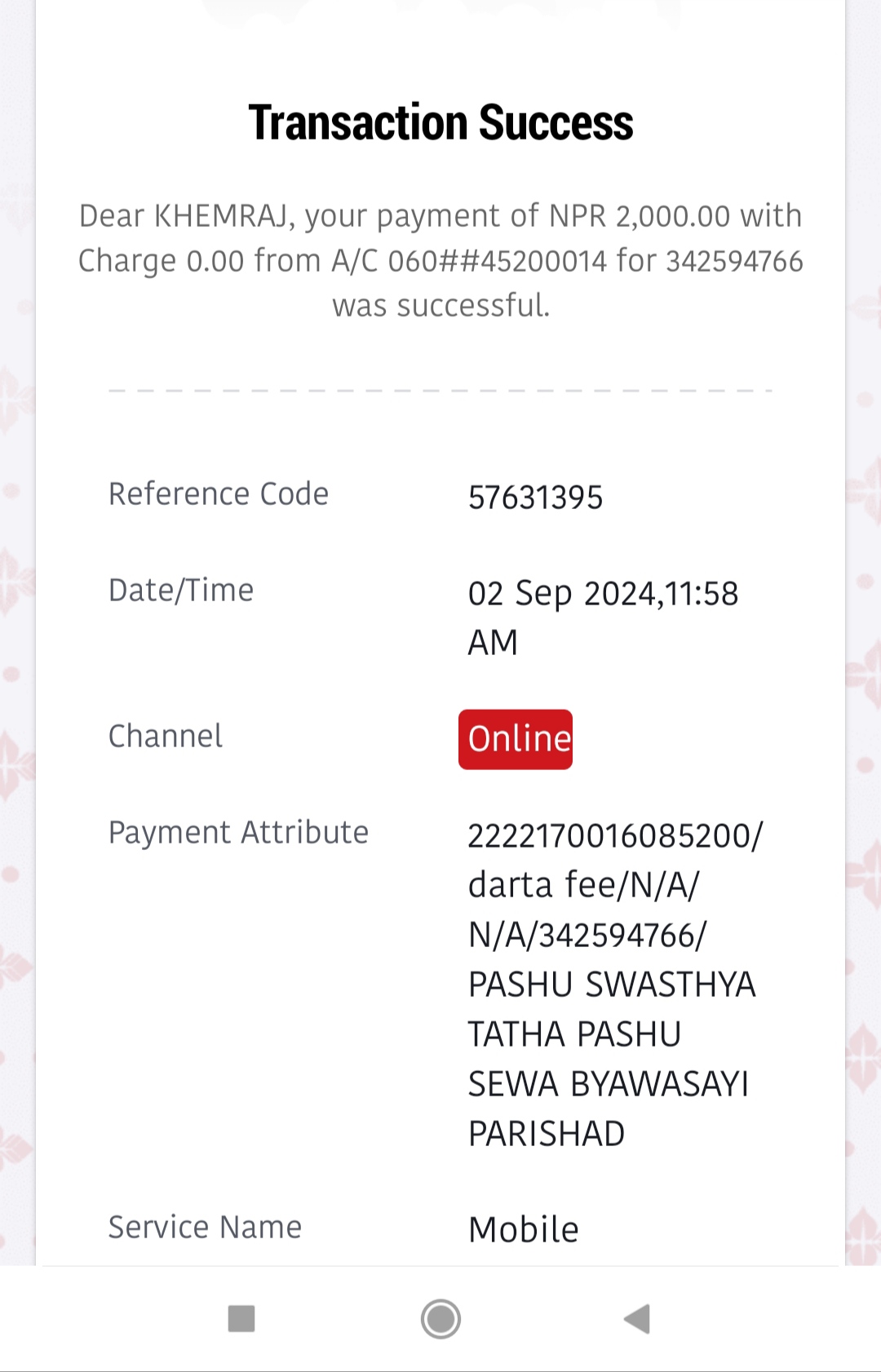Tap the Mobile service name value
Screen dimensions: 881x1372
click(x=524, y=1230)
